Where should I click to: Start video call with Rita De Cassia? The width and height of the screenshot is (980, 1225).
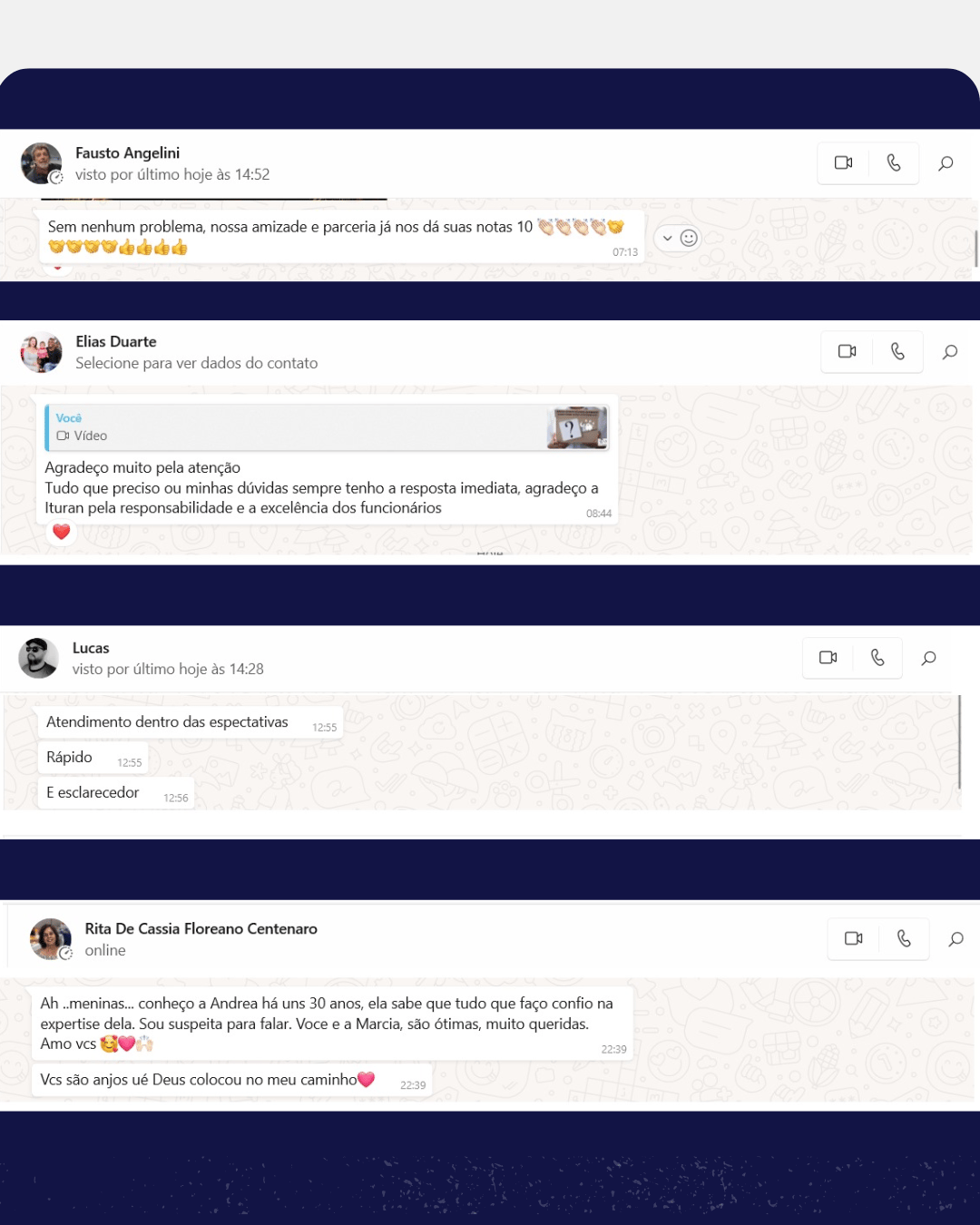tap(853, 938)
